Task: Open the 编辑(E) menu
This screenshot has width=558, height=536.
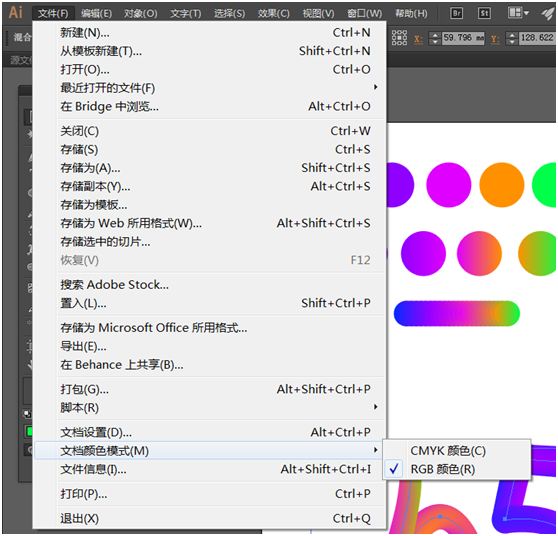Action: coord(96,14)
